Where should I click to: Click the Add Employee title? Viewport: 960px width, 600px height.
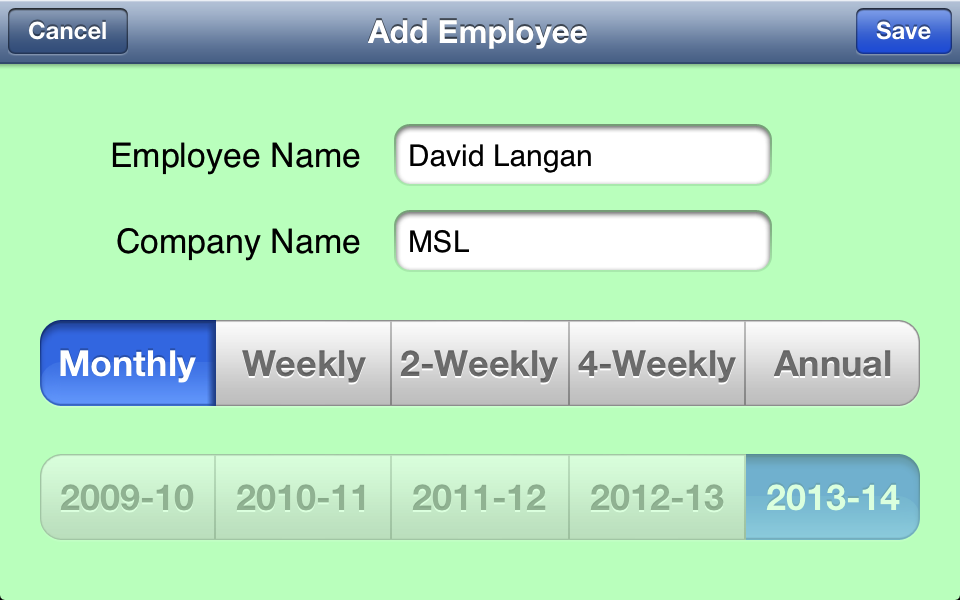click(477, 32)
